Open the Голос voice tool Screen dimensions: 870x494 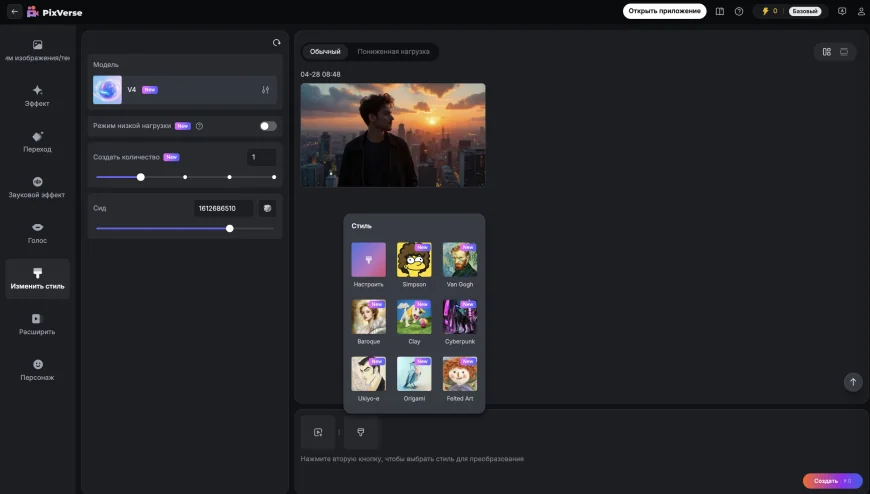(x=37, y=232)
